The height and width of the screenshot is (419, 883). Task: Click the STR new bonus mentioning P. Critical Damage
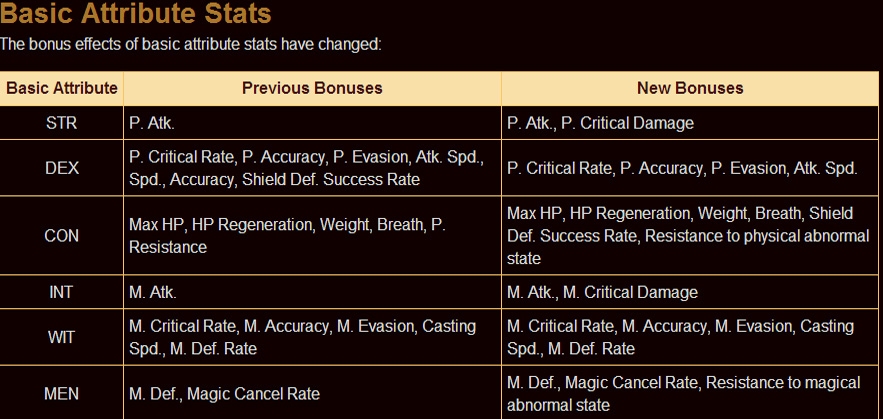click(600, 123)
